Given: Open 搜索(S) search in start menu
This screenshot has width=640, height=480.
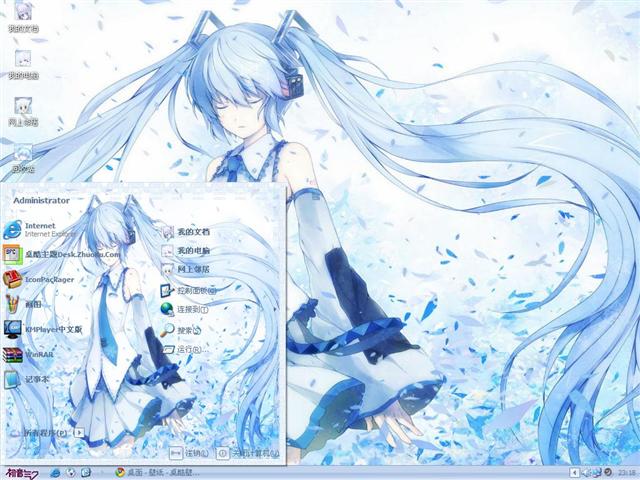Looking at the screenshot, I should (181, 330).
